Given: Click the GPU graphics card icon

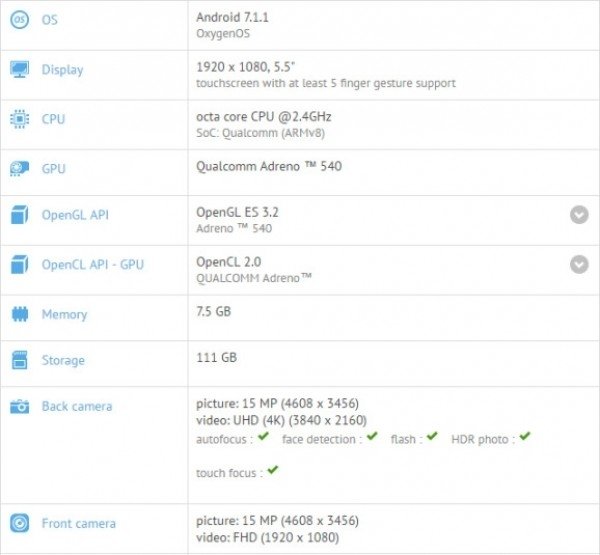Looking at the screenshot, I should (x=20, y=169).
